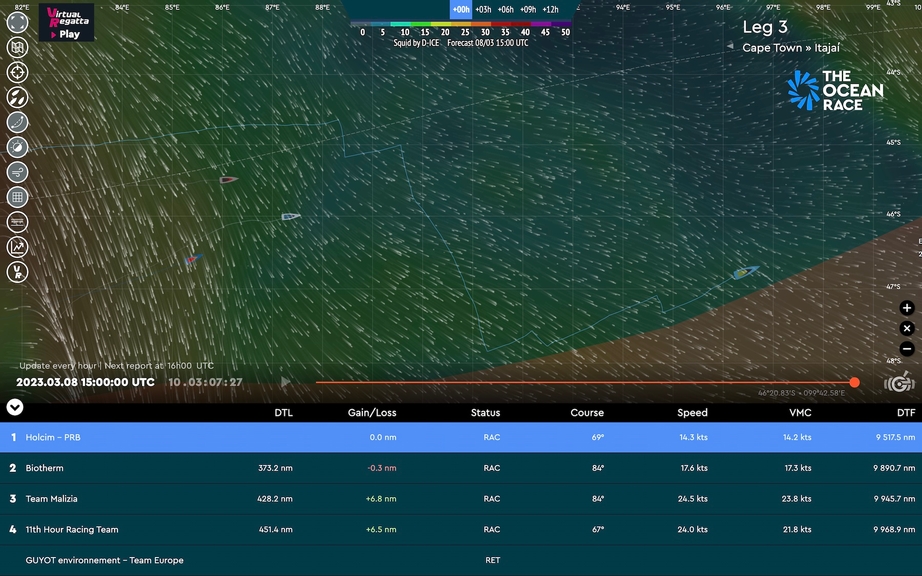Click the boats display icon
Viewport: 922px width, 576px height.
click(17, 97)
